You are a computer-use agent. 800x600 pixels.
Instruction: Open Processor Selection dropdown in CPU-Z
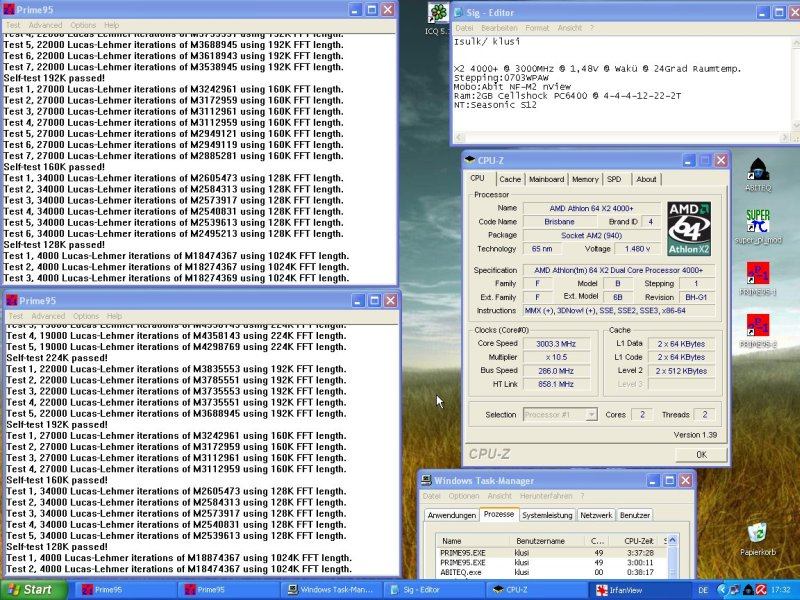tap(560, 415)
